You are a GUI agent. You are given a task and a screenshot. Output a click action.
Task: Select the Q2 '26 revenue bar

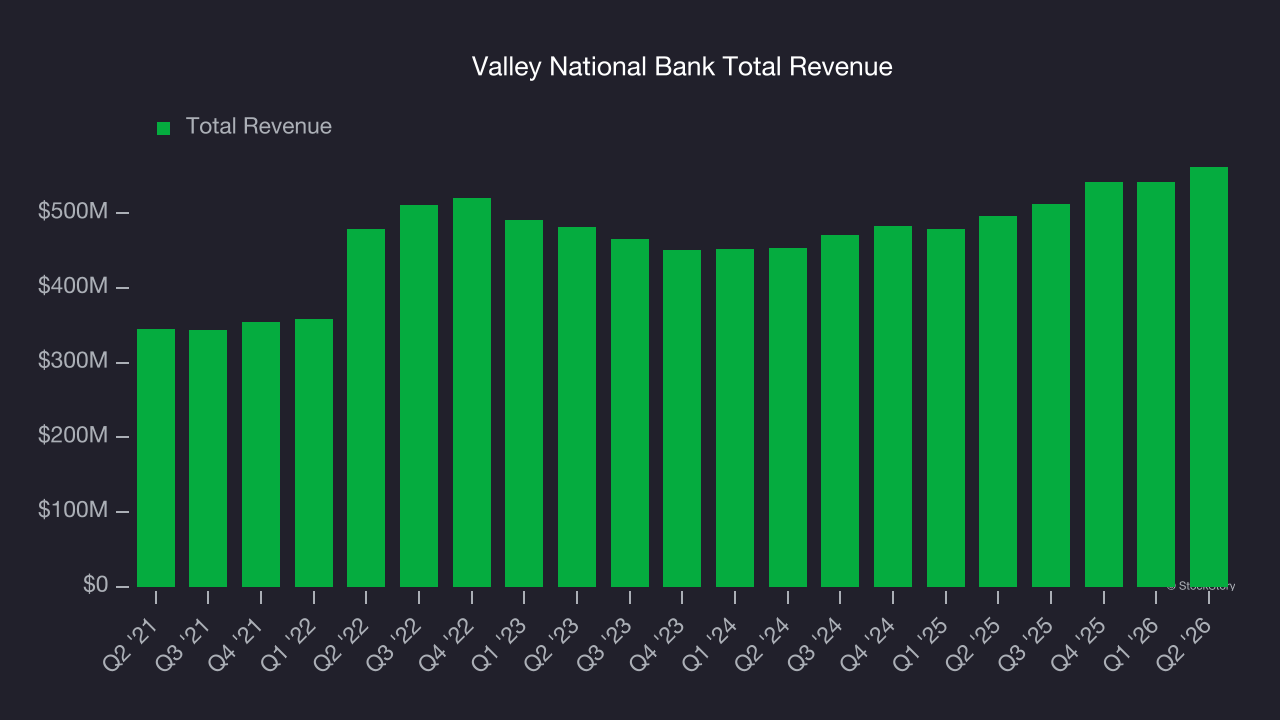coord(1209,377)
